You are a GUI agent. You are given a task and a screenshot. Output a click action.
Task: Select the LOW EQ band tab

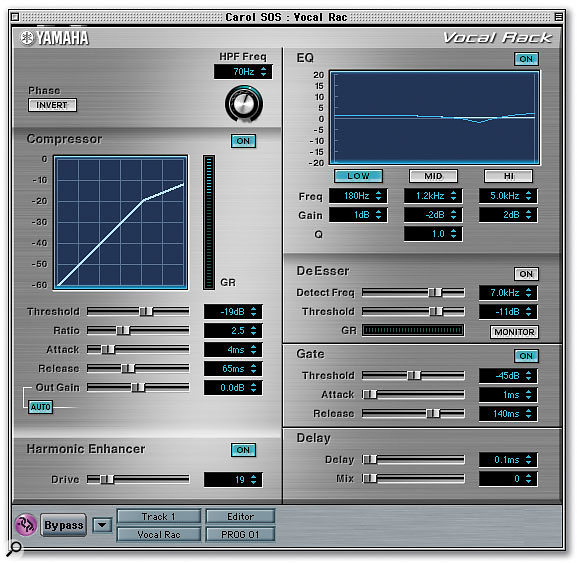pyautogui.click(x=358, y=176)
